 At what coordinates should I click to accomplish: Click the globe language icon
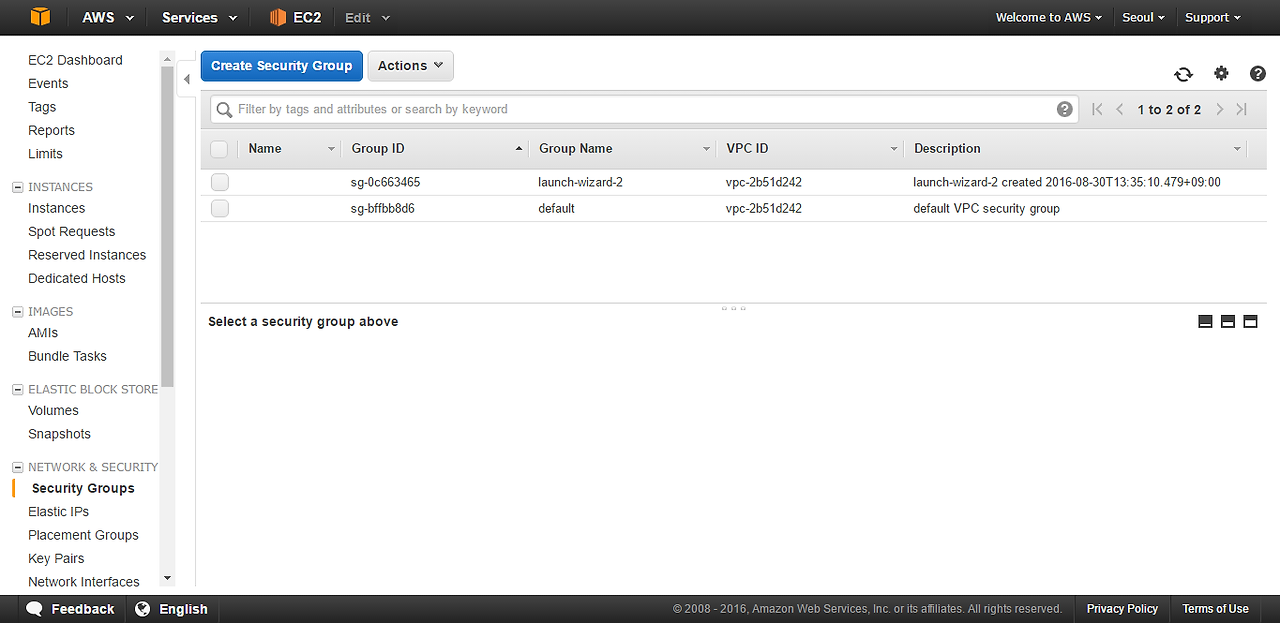pos(143,609)
